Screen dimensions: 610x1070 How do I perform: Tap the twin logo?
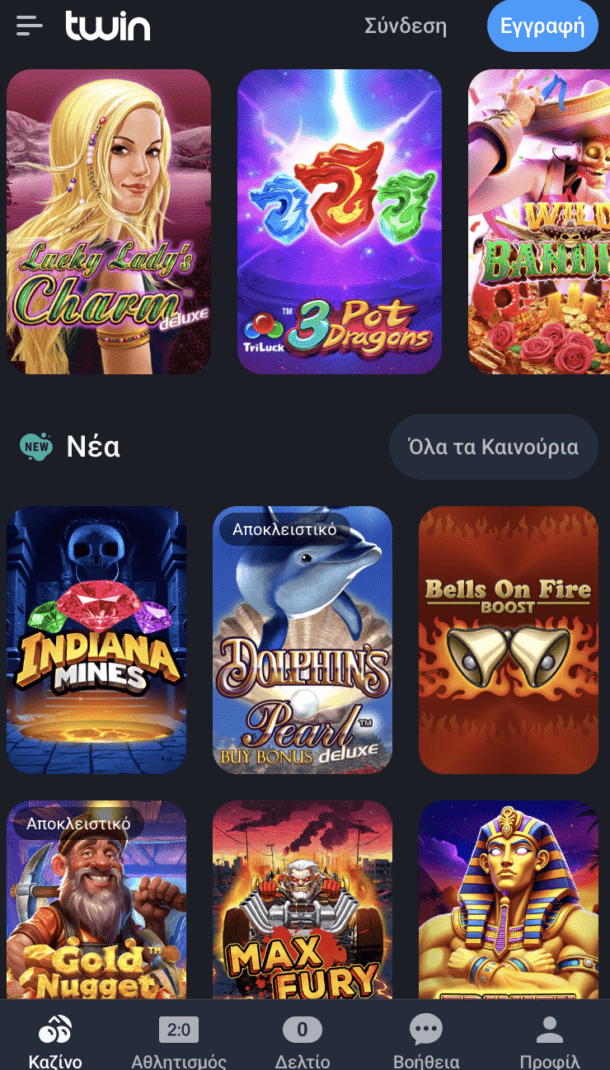[x=108, y=25]
